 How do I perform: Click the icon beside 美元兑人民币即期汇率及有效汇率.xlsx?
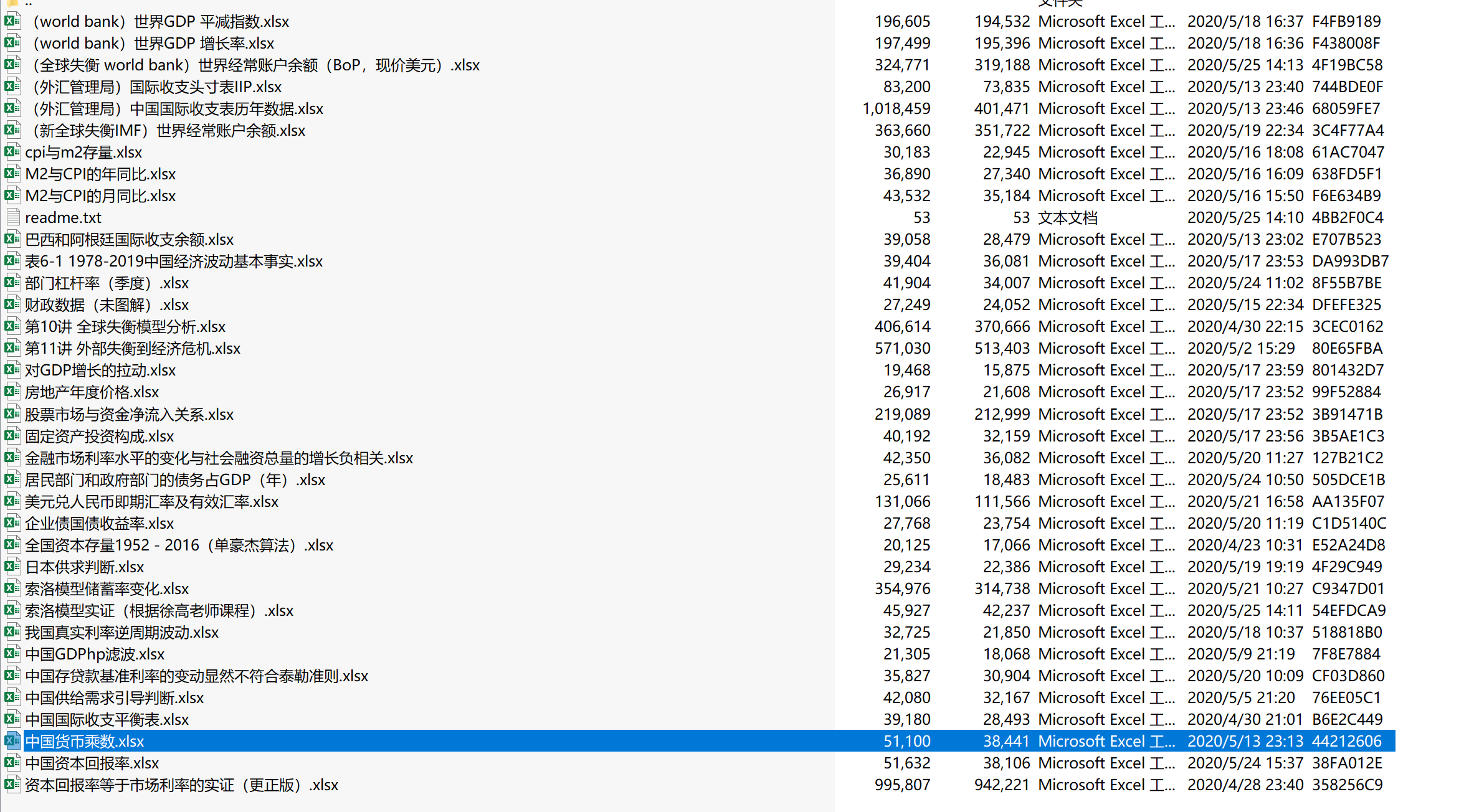[x=12, y=501]
